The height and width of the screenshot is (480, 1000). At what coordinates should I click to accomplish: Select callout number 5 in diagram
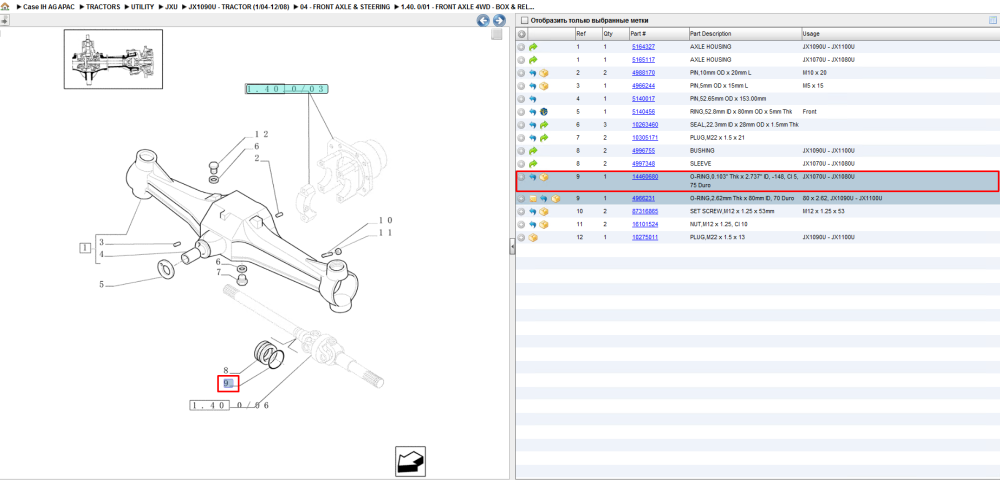tap(101, 284)
